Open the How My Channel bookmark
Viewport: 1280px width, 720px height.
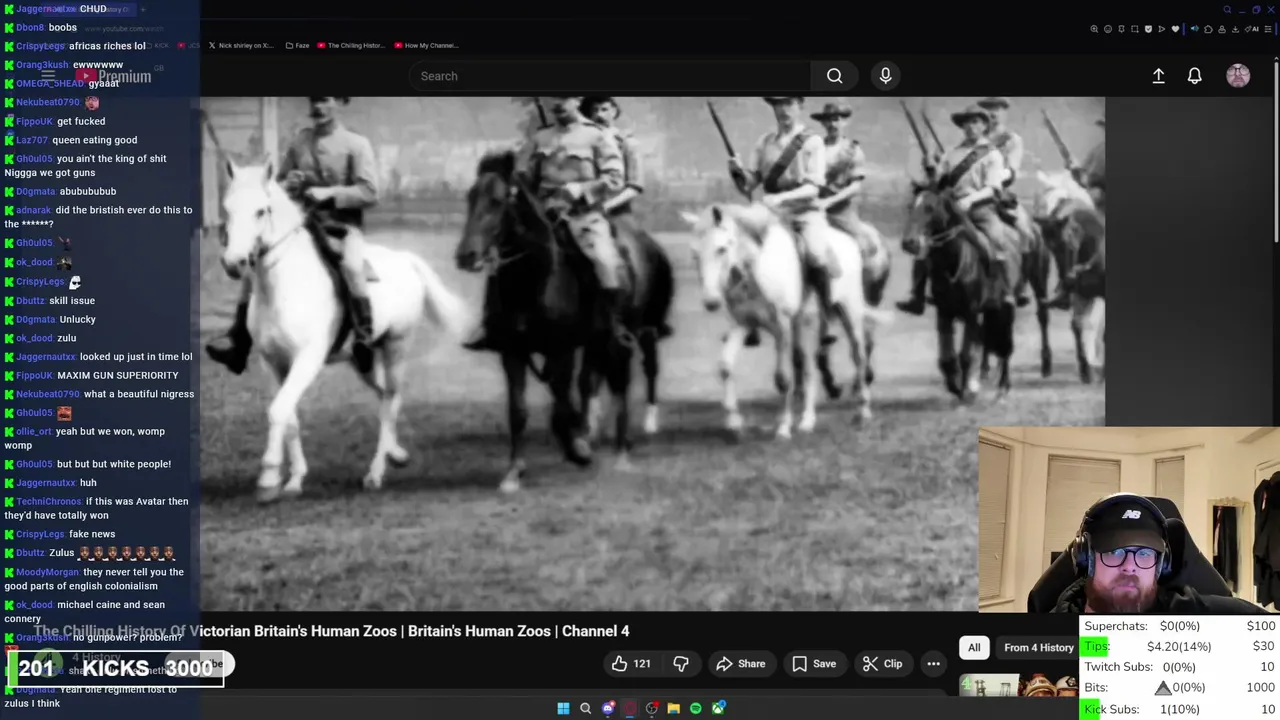[427, 45]
